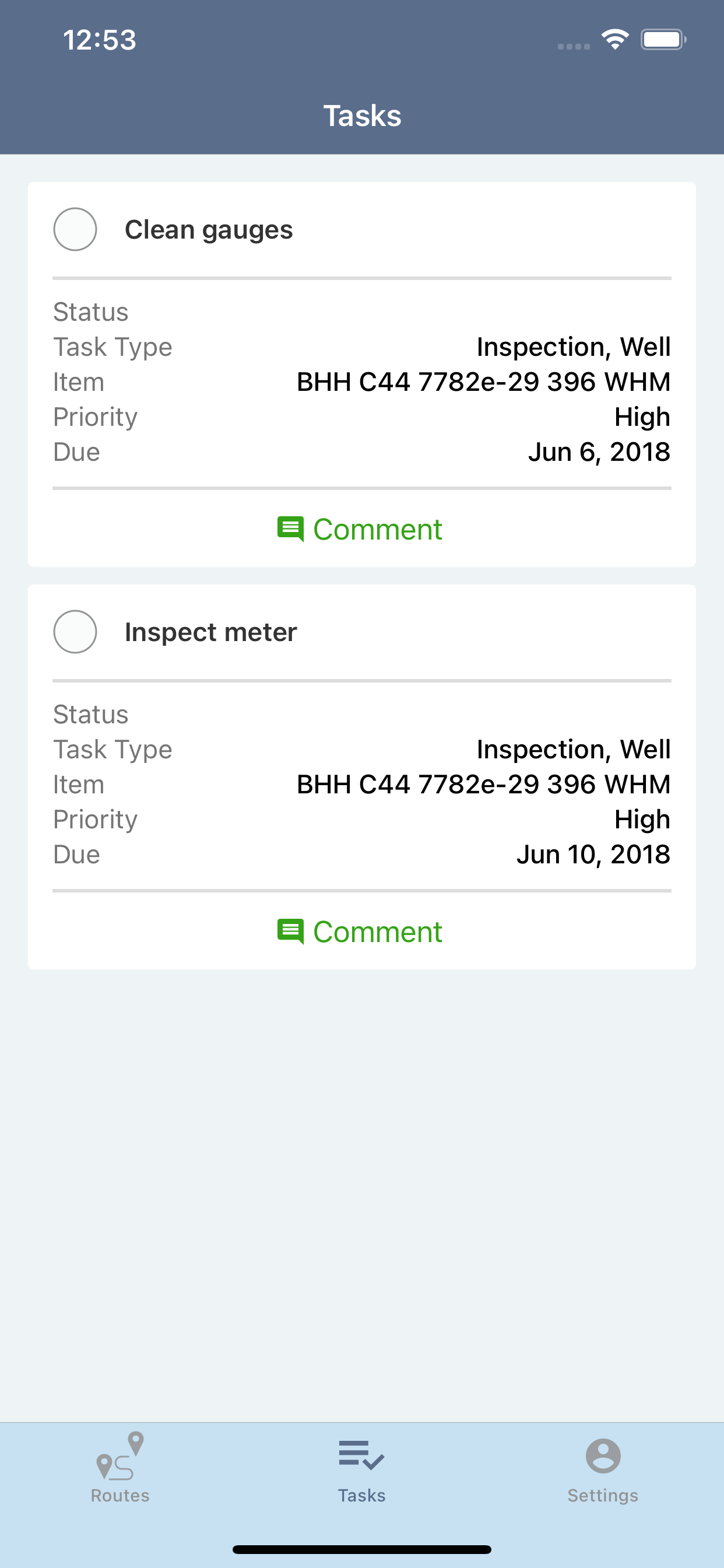Add a Comment to Clean gauges
The image size is (724, 1568).
click(377, 529)
